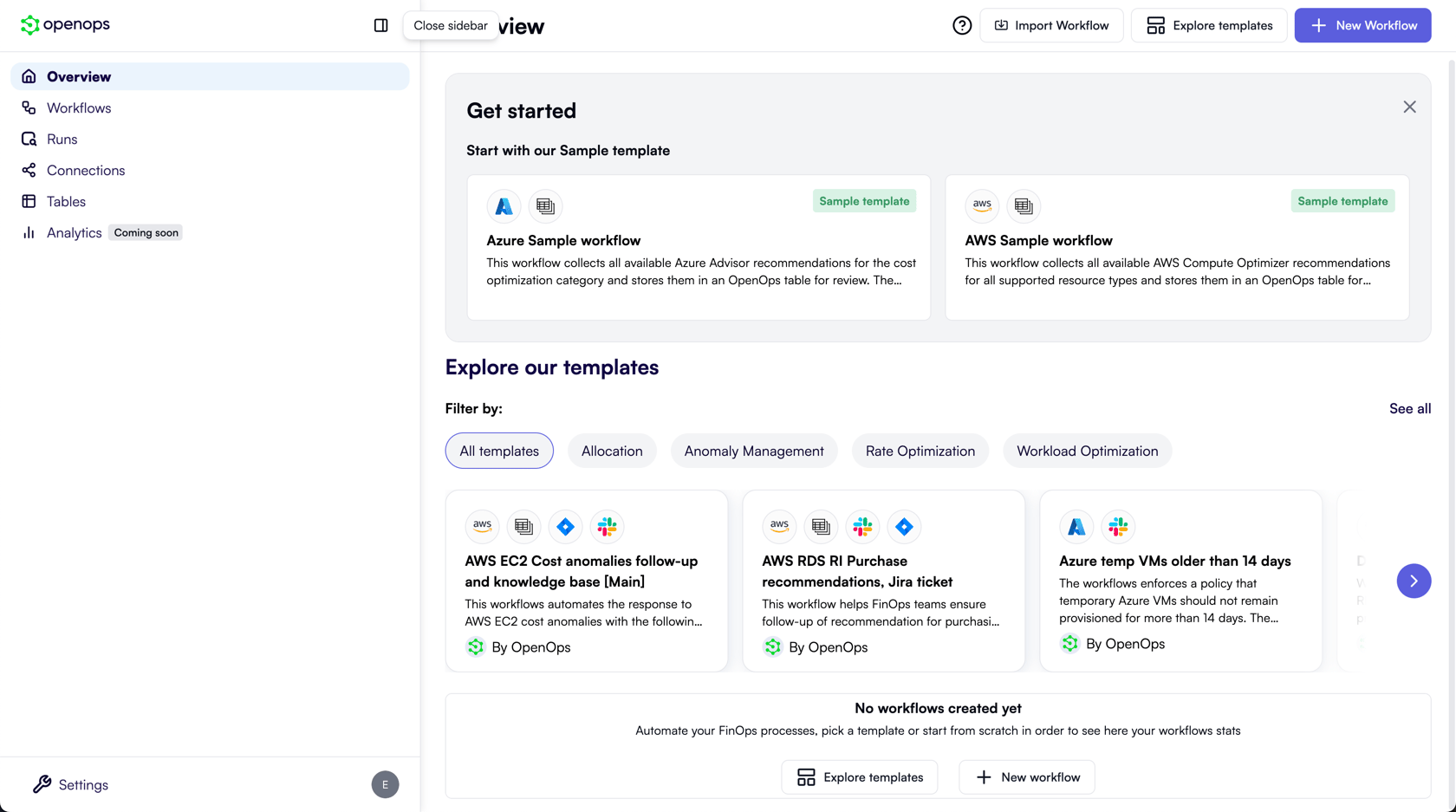Click Explore templates in top bar

point(1209,25)
